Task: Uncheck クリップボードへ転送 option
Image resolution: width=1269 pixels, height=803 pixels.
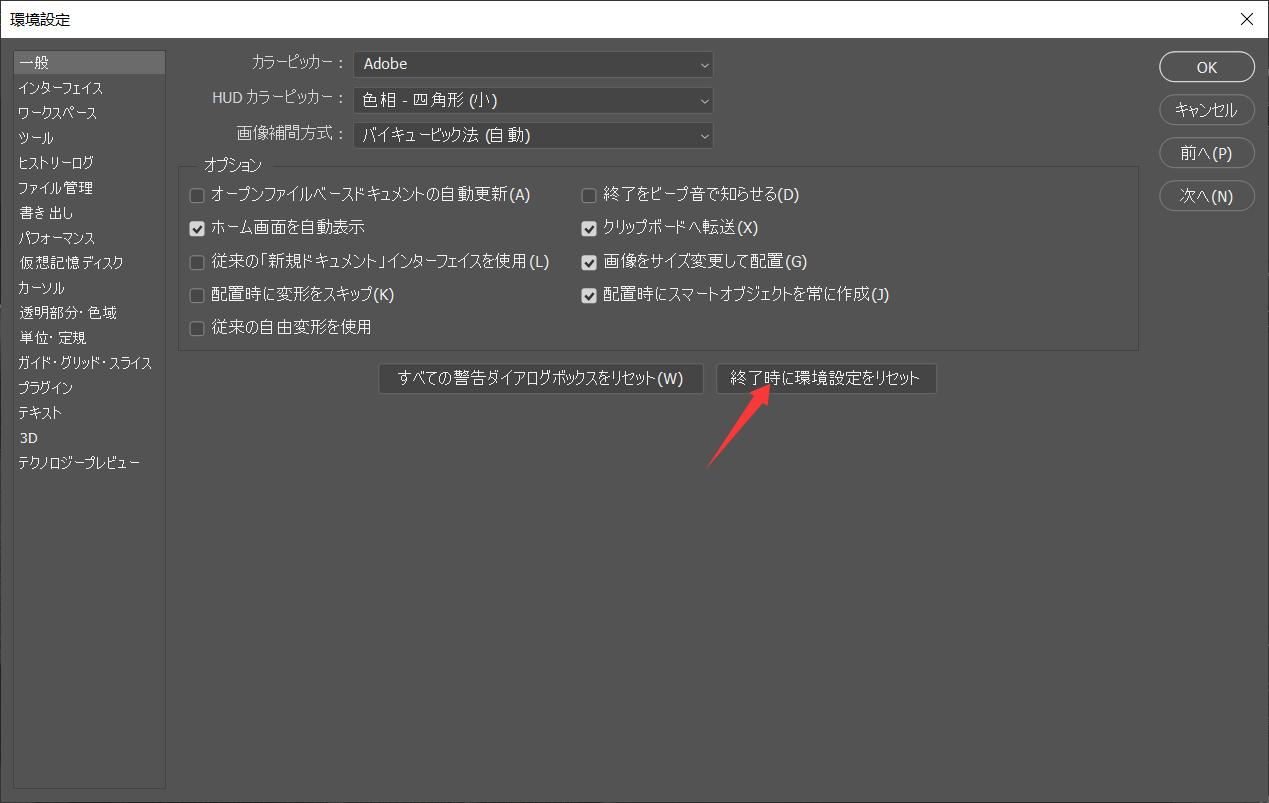Action: point(589,228)
